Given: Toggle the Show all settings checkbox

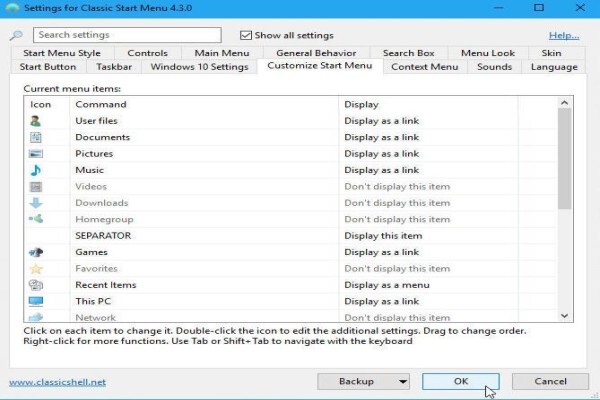Looking at the screenshot, I should click(x=246, y=35).
